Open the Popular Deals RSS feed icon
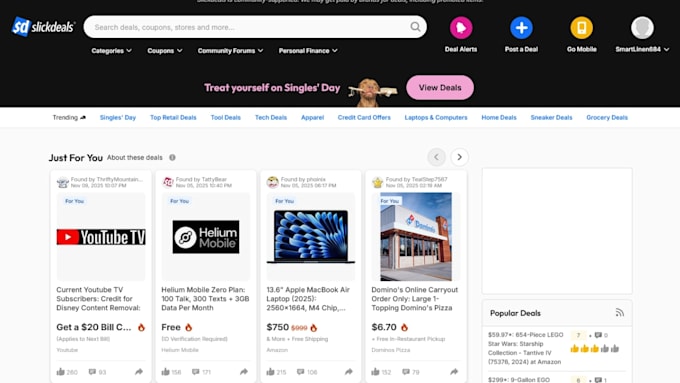The height and width of the screenshot is (383, 680). click(620, 313)
